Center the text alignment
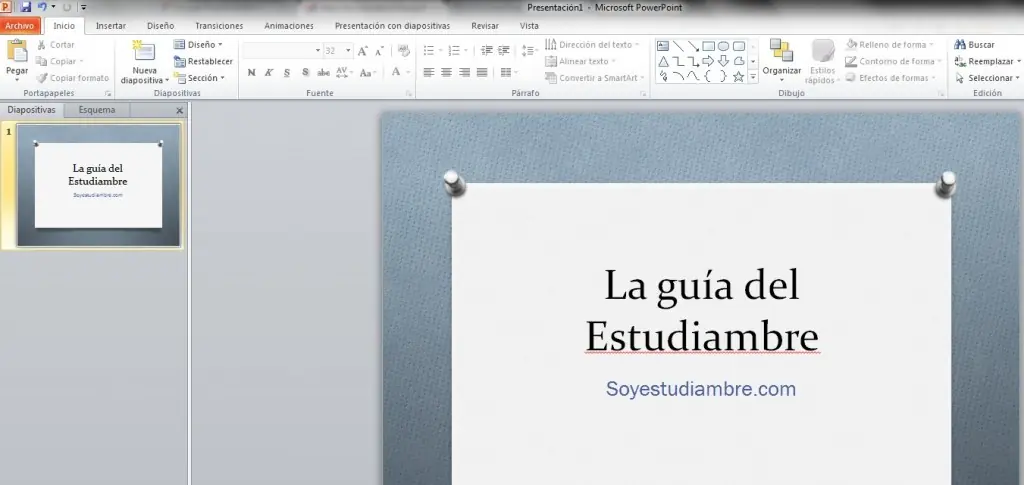1024x485 pixels. click(x=446, y=72)
